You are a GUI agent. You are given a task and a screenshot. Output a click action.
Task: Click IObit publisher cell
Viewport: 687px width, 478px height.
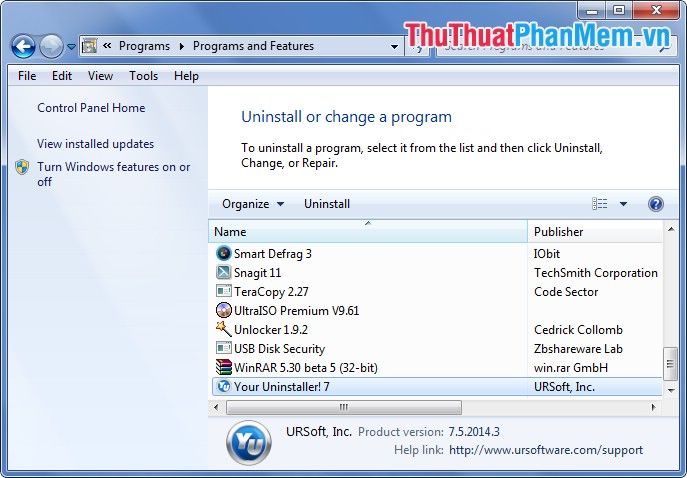pyautogui.click(x=546, y=254)
